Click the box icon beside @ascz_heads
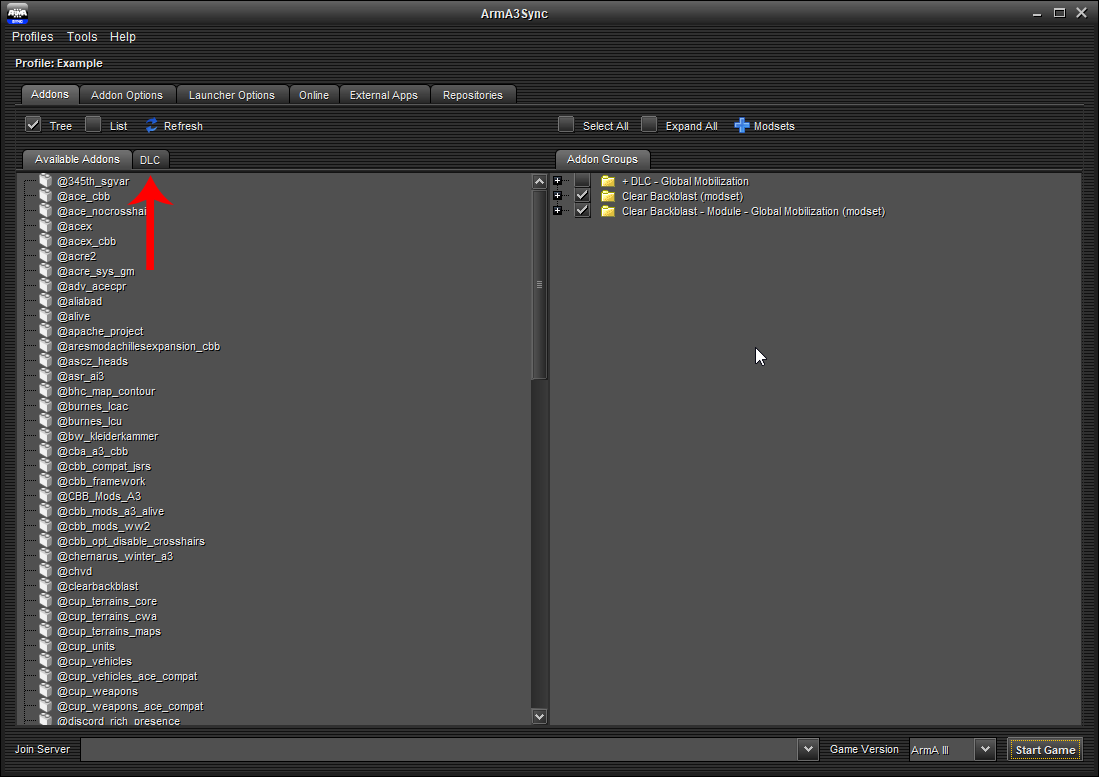This screenshot has height=777, width=1099. point(46,361)
